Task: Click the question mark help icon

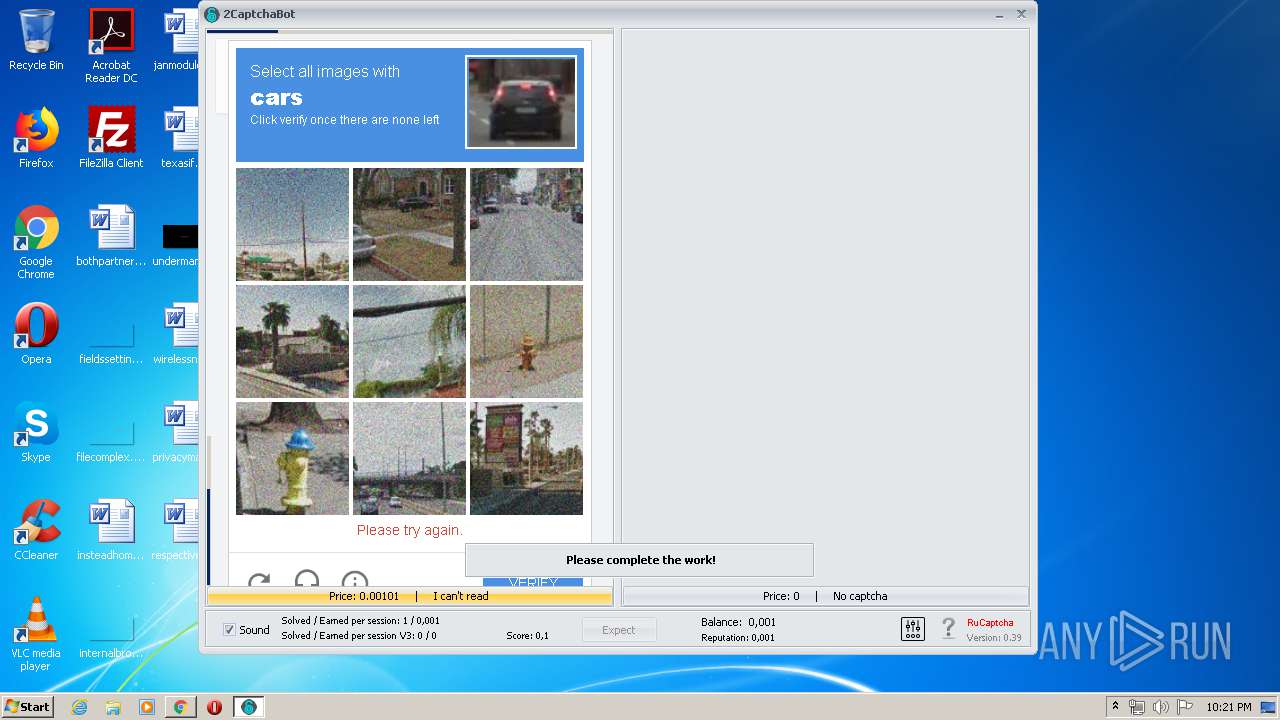Action: (x=949, y=629)
